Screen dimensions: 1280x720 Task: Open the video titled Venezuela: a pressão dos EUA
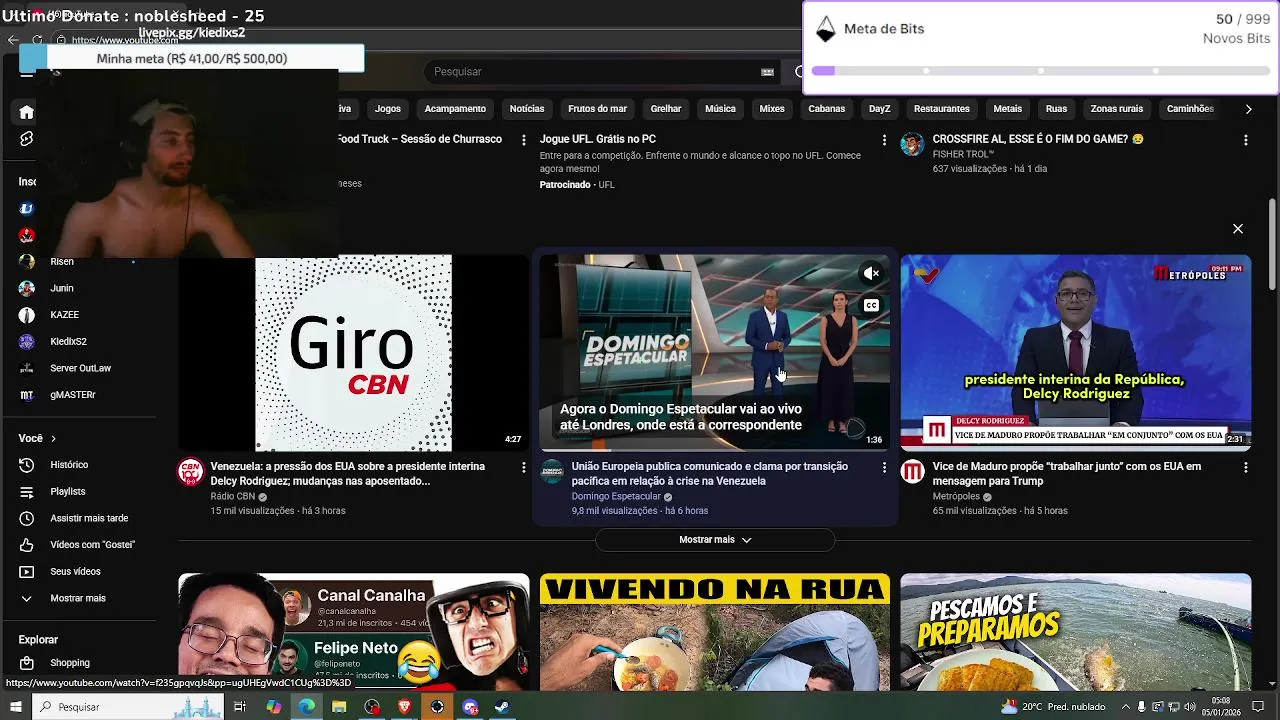[347, 474]
